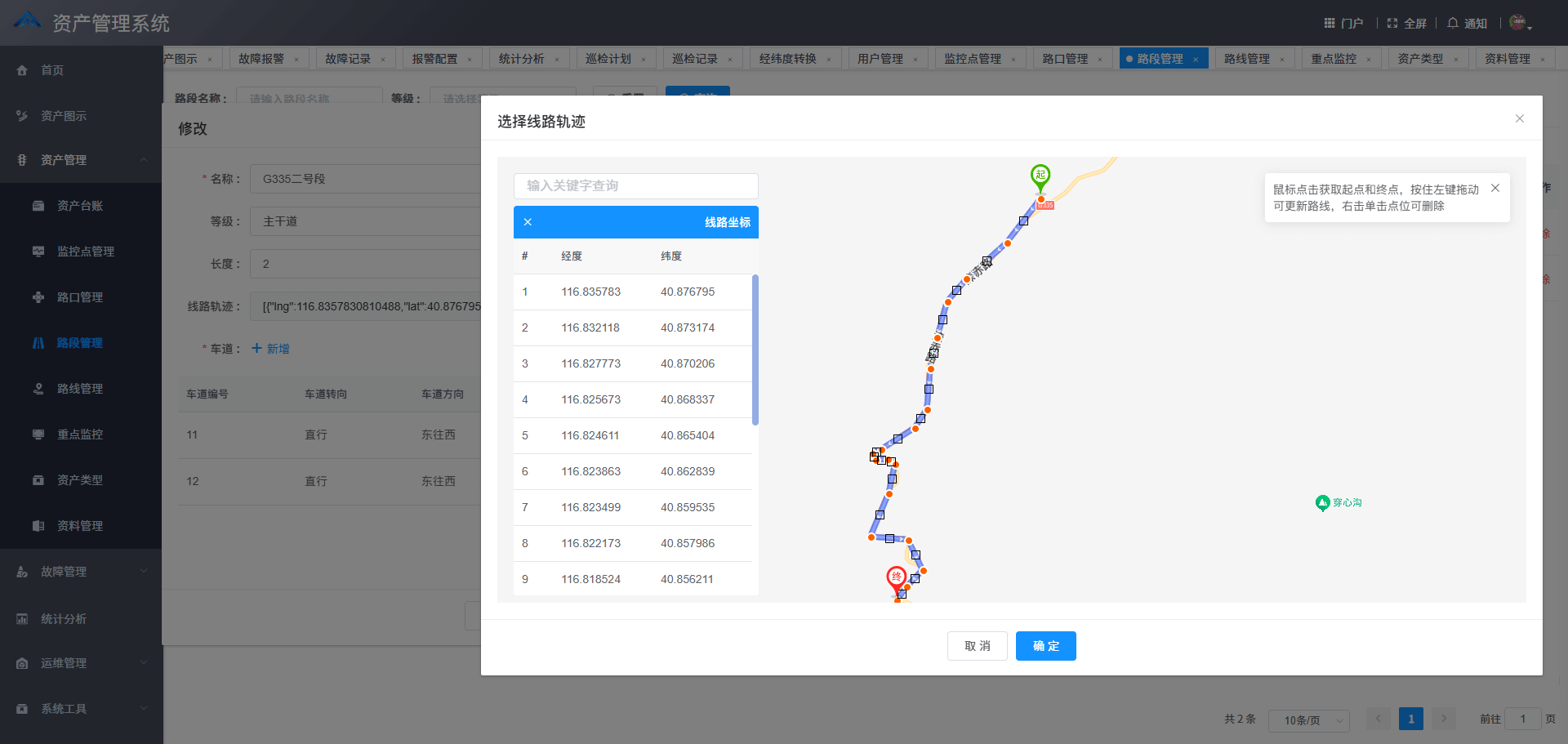Expand the 故障管理 sidebar menu
Image resolution: width=1568 pixels, height=744 pixels.
click(x=80, y=572)
